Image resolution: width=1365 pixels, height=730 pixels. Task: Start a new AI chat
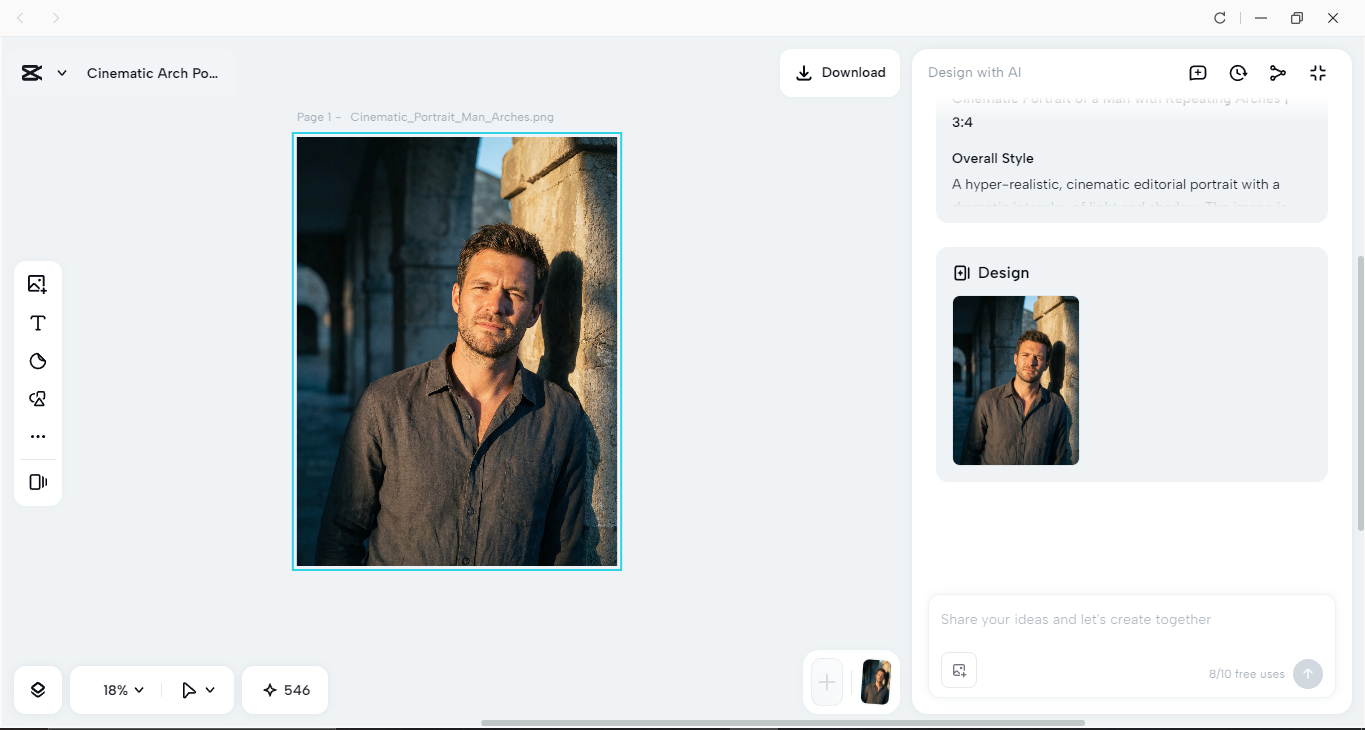[x=1198, y=73]
